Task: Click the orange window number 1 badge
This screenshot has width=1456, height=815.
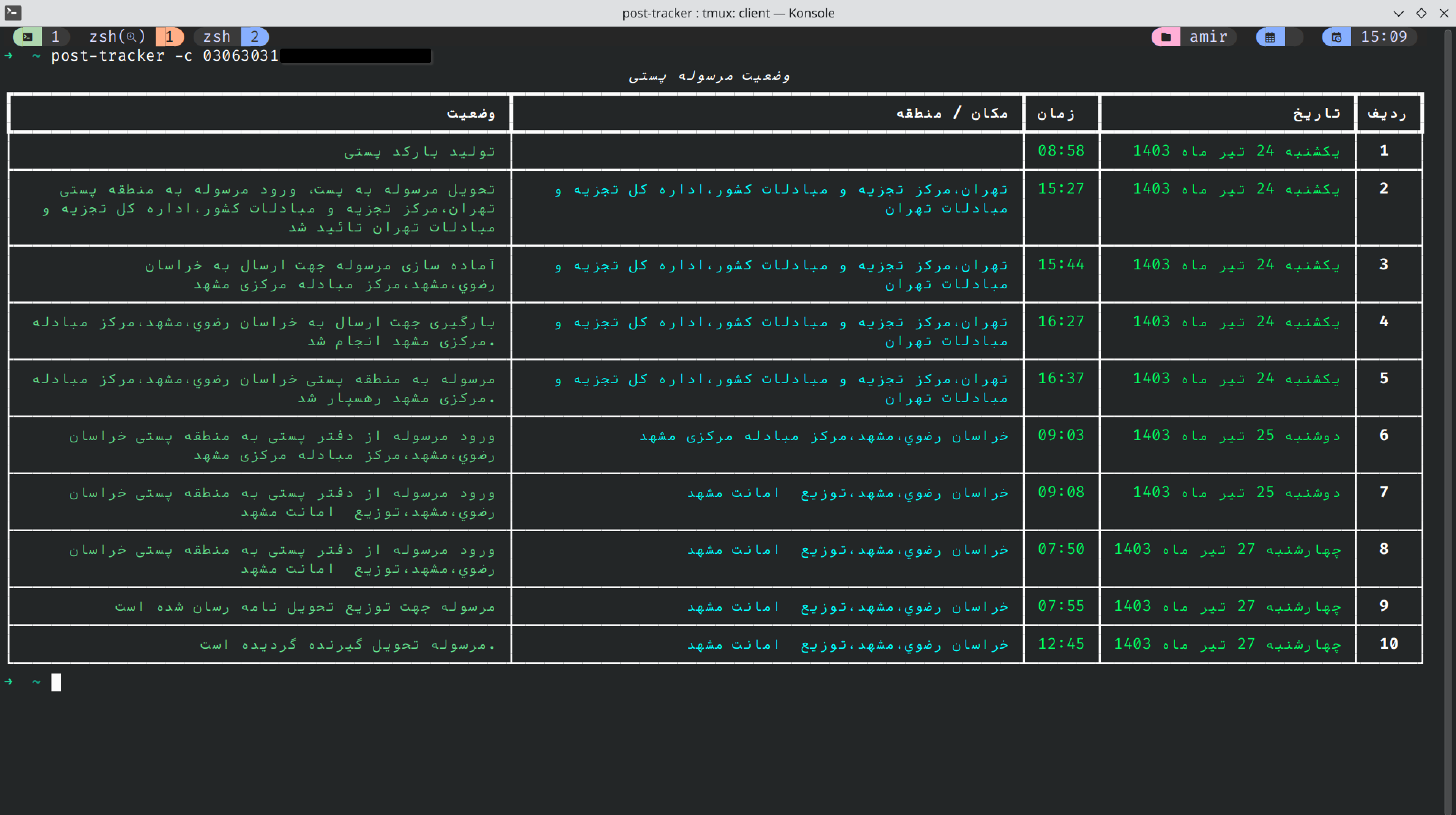Action: click(169, 37)
